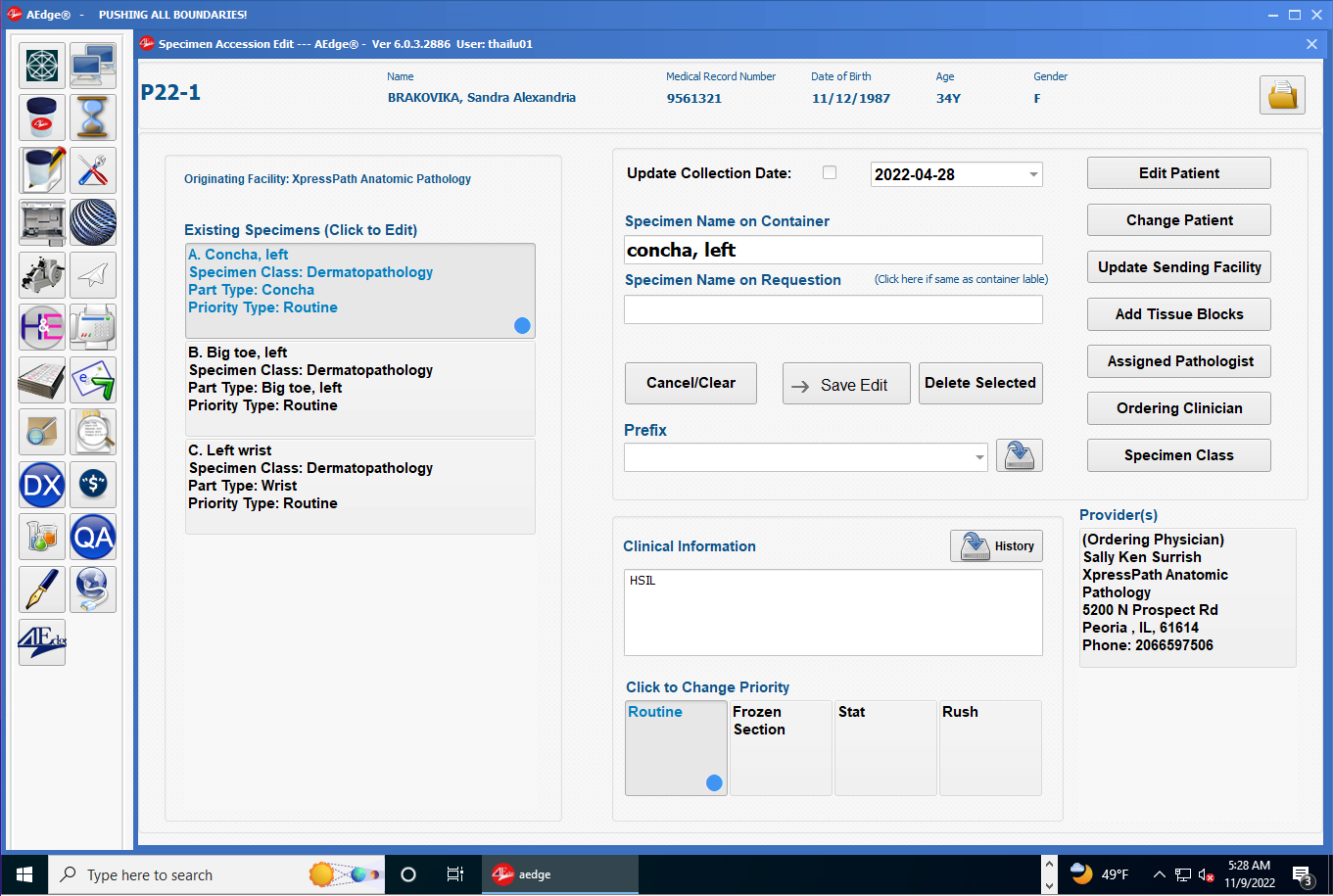
Task: Open the blue DX diagnosis icon
Action: pos(42,485)
